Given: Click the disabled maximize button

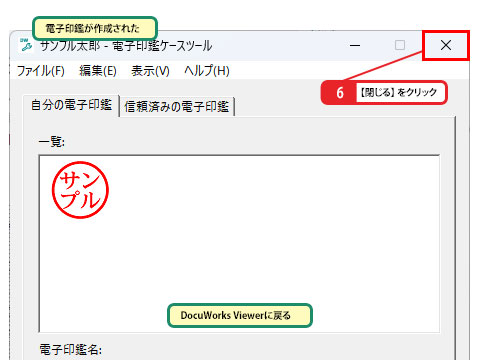Looking at the screenshot, I should pos(400,45).
